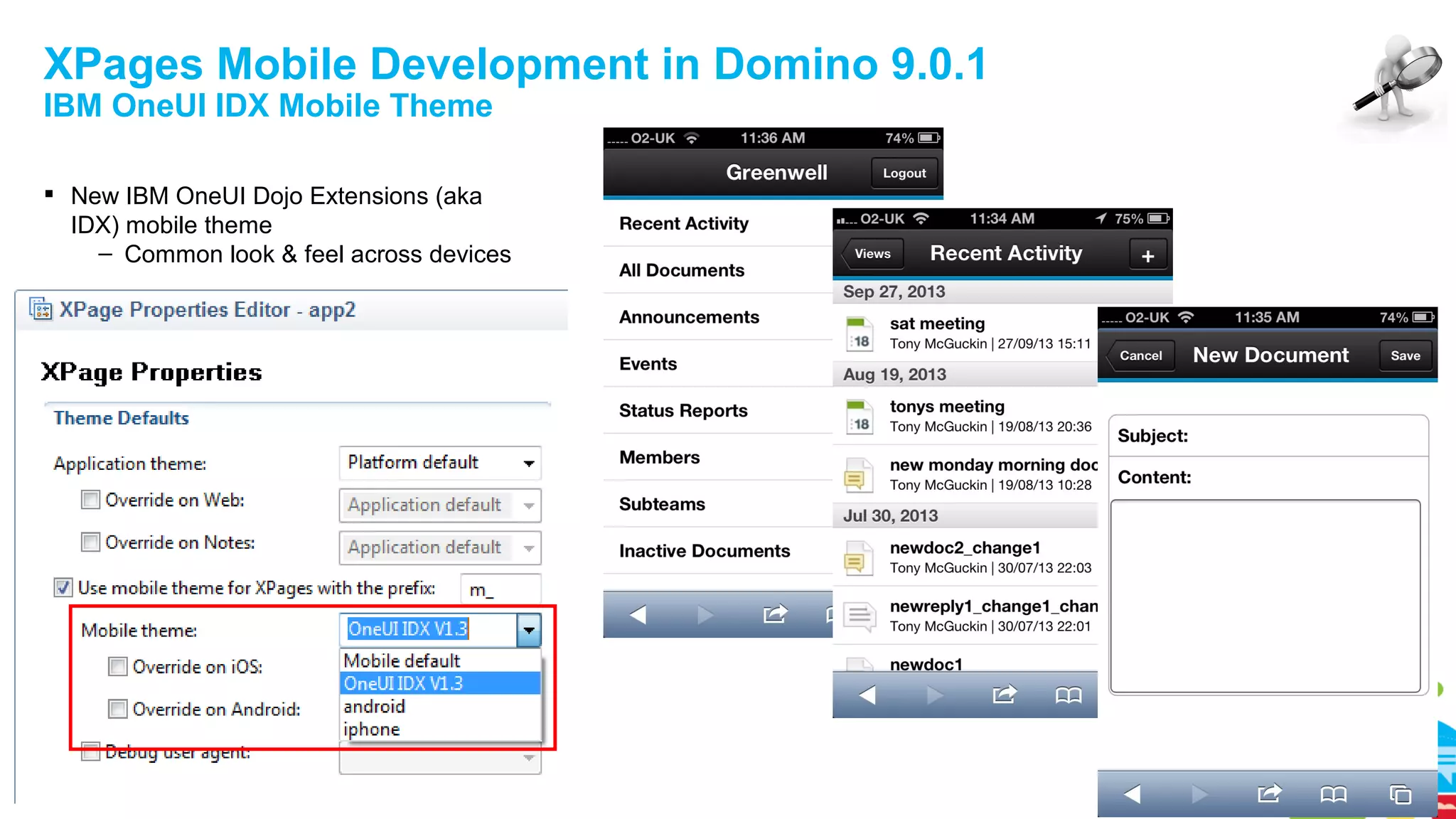Select iphone from theme list
This screenshot has height=819, width=1456.
441,729
